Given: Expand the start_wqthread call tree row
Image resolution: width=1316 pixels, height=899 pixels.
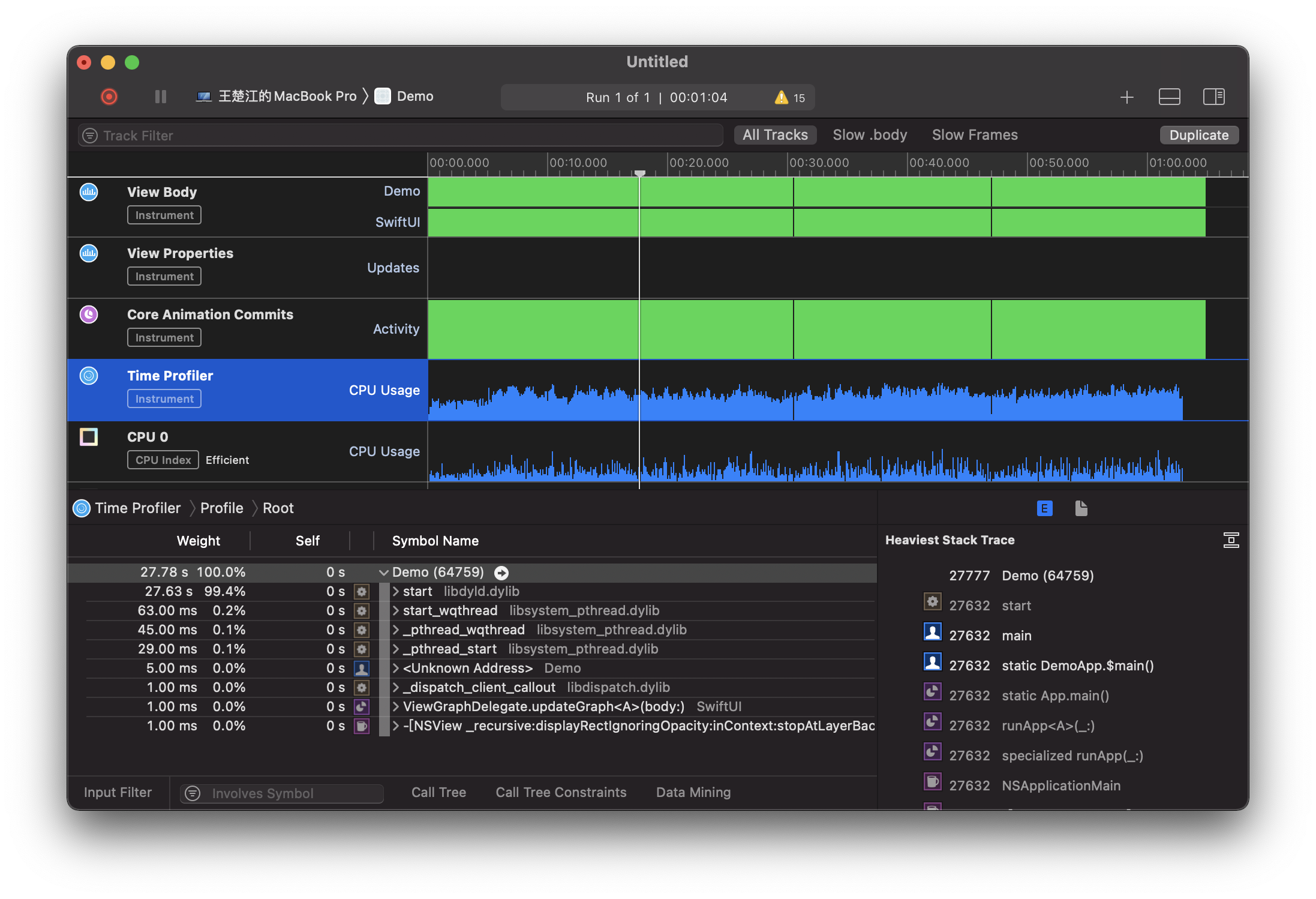Looking at the screenshot, I should point(396,611).
